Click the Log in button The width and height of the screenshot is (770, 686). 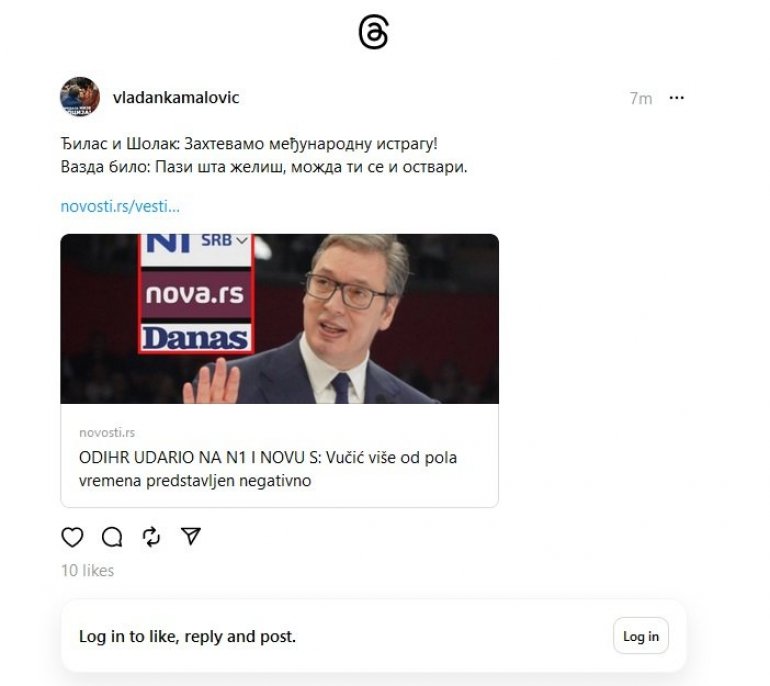(x=641, y=636)
